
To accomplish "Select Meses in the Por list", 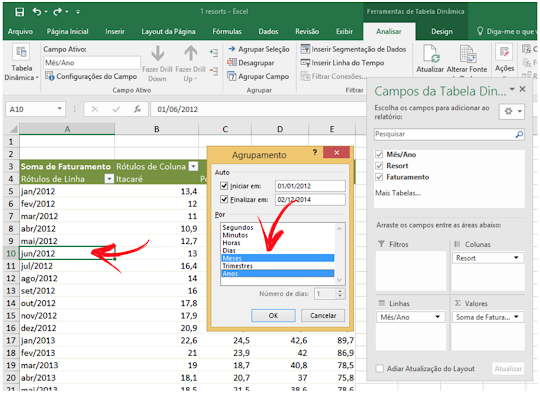I will 278,258.
